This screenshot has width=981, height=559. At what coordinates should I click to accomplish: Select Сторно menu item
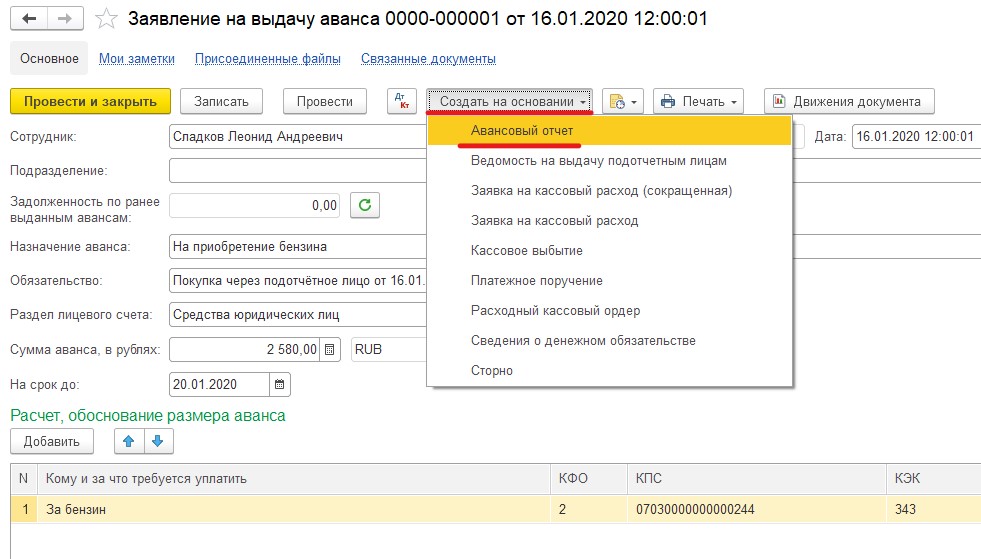(x=609, y=371)
